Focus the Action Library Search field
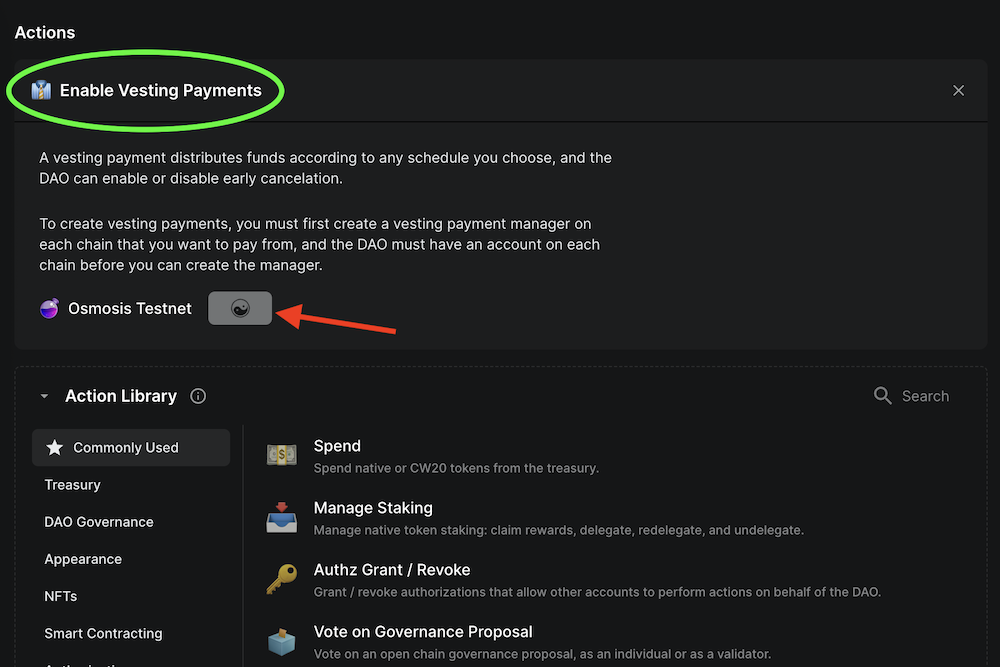The width and height of the screenshot is (1000, 667). pyautogui.click(x=925, y=396)
